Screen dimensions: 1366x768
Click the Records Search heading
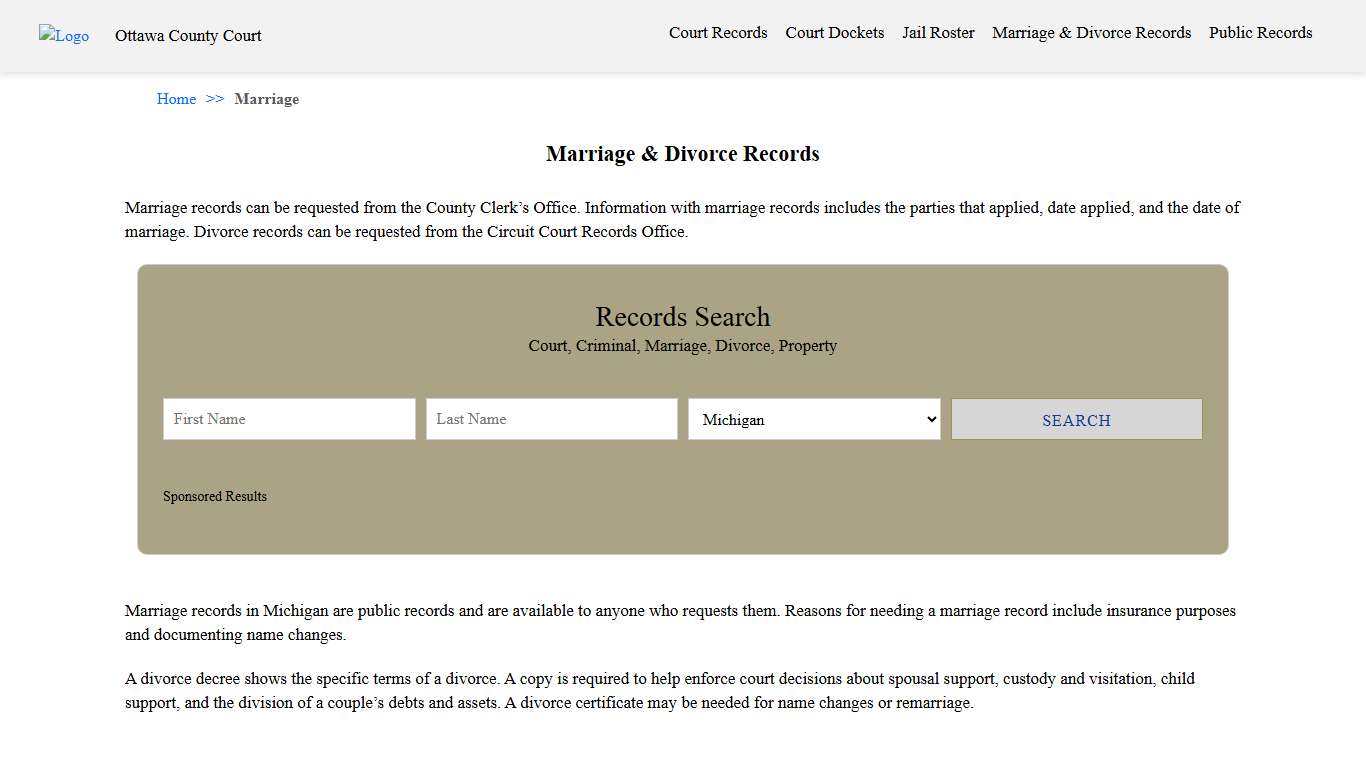[682, 317]
